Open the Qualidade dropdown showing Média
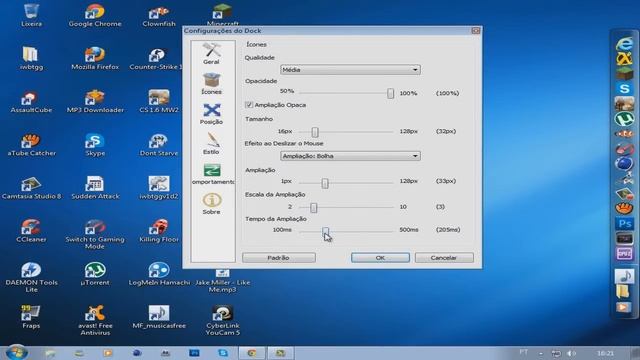640x360 pixels. coord(350,70)
